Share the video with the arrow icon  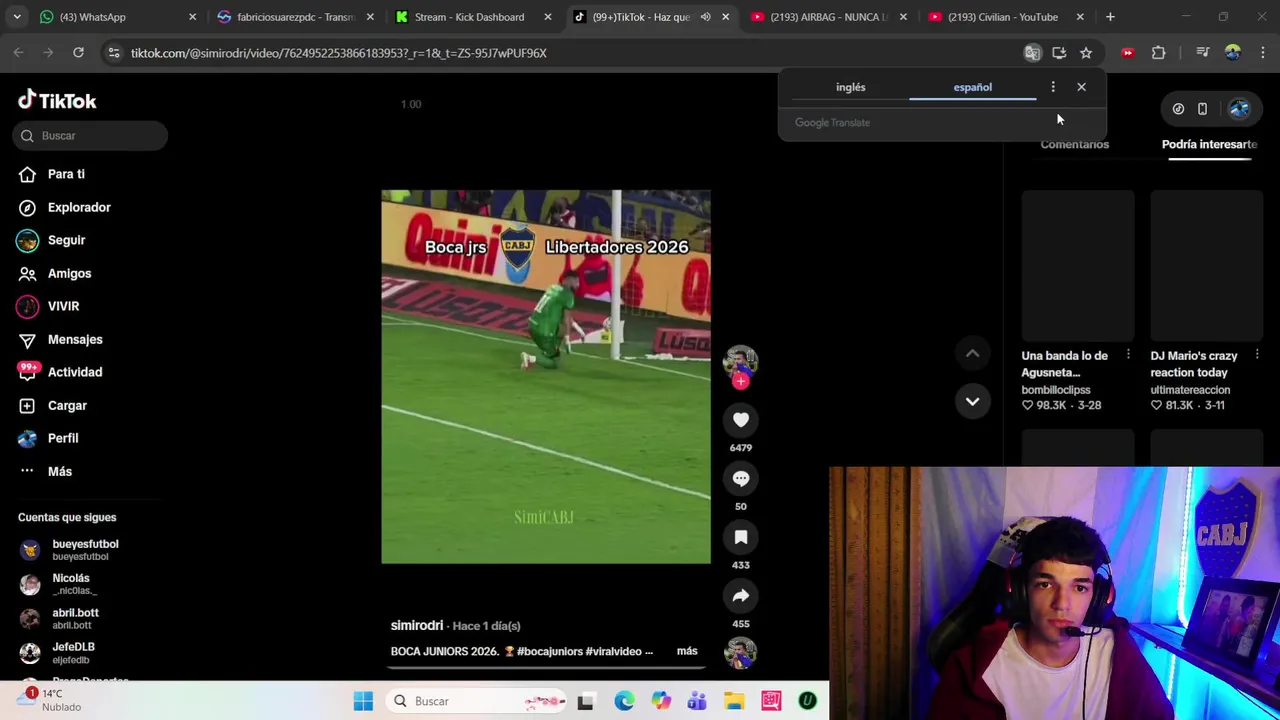(x=741, y=596)
